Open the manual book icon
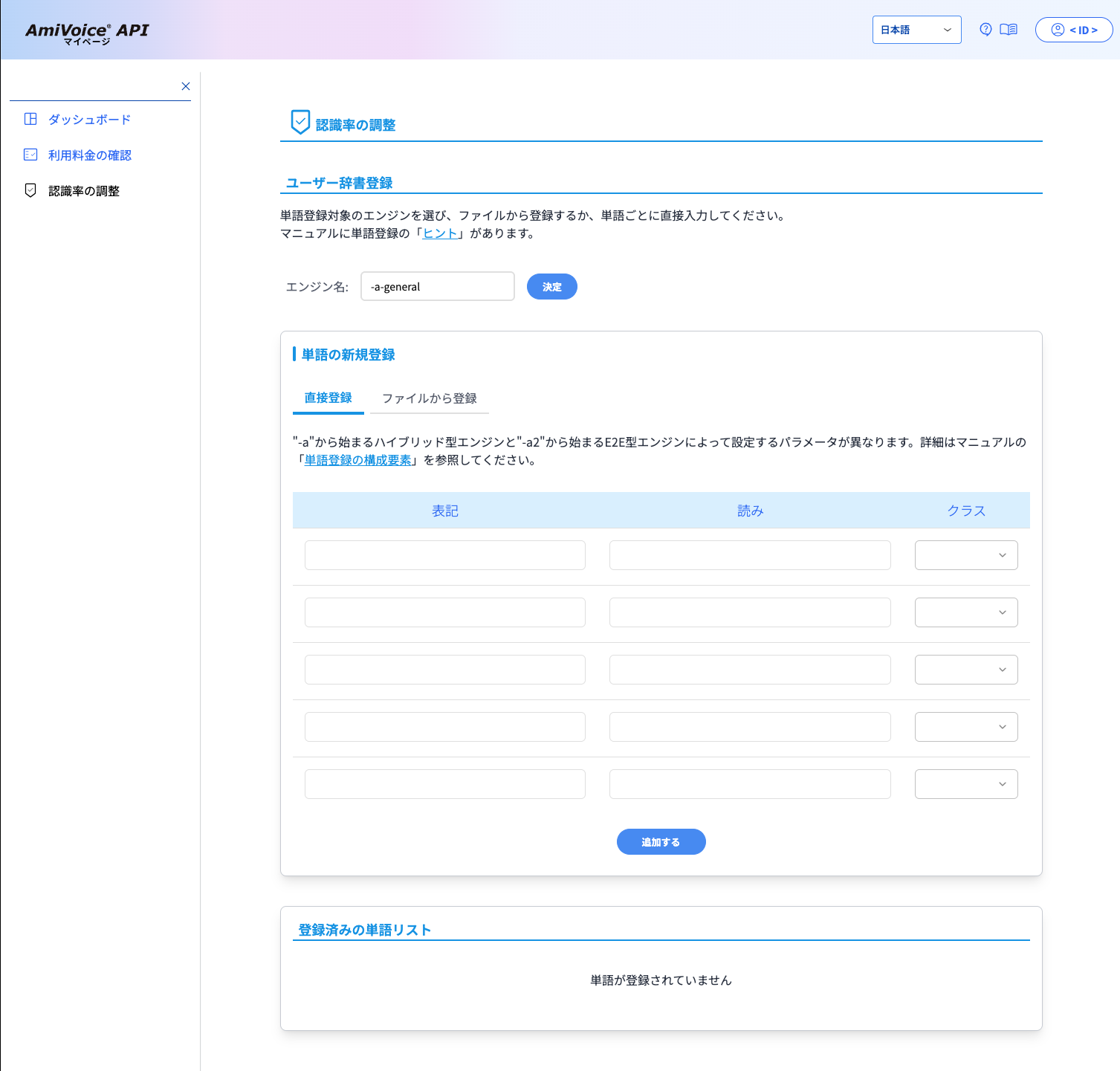This screenshot has height=1071, width=1120. pyautogui.click(x=1009, y=30)
